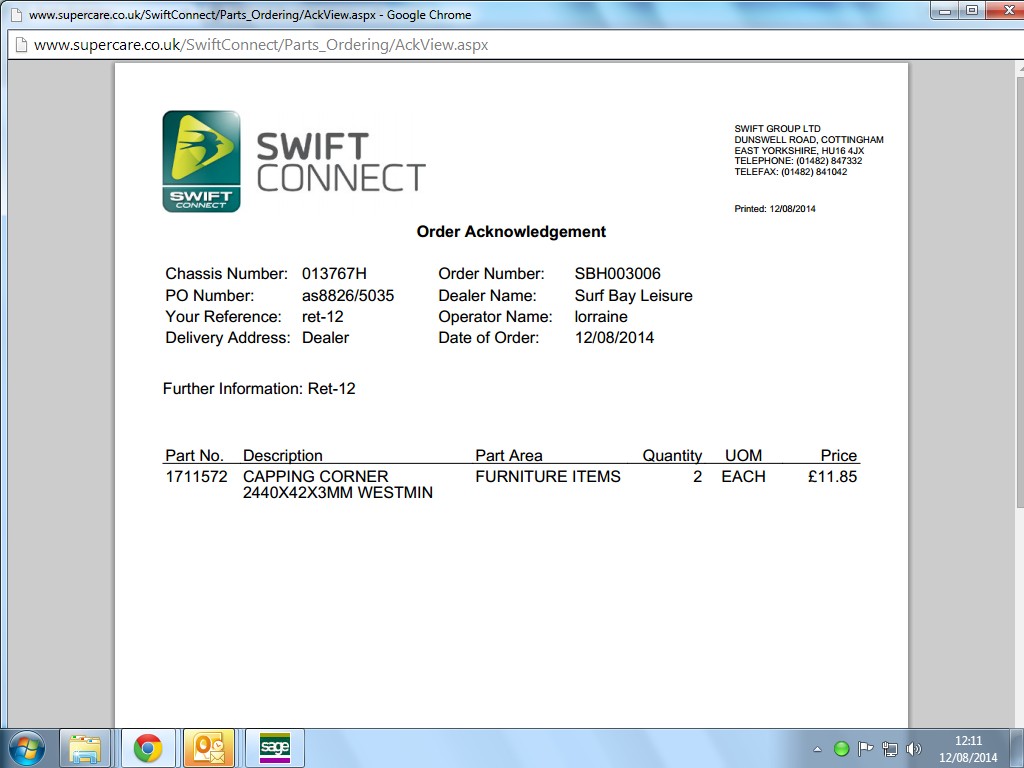
Task: Click the 'Part No.' column header
Action: [194, 455]
